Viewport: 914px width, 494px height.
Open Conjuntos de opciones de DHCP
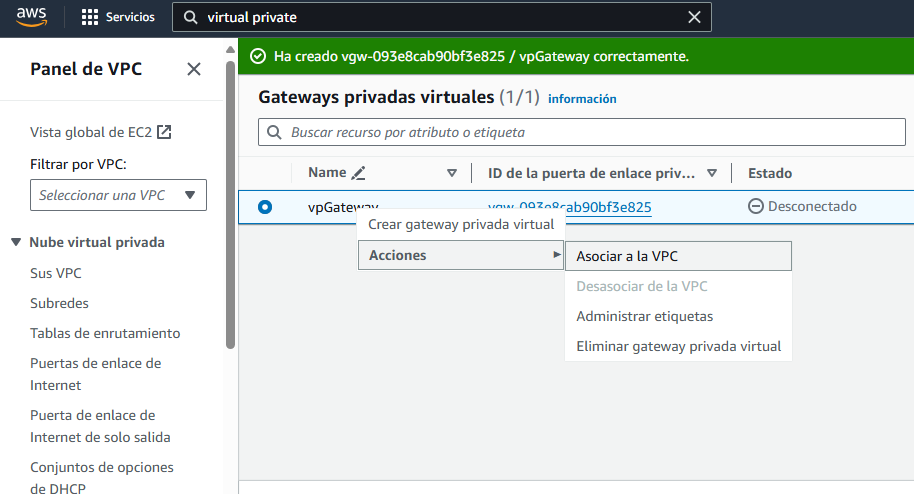(x=102, y=477)
